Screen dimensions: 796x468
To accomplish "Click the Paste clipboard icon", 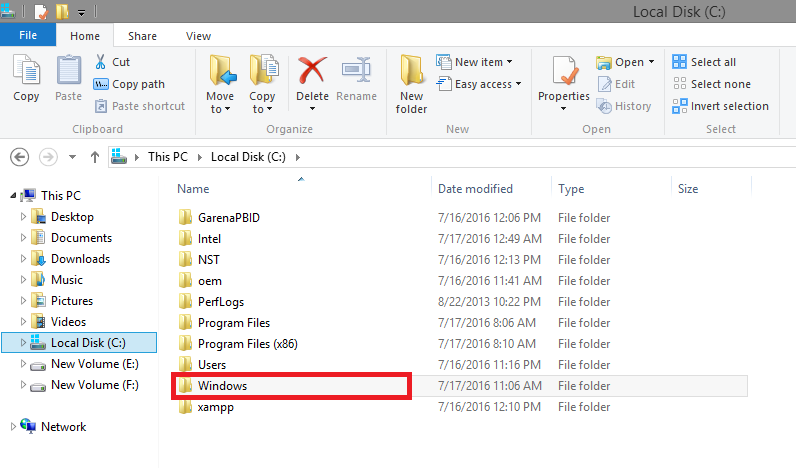I will pos(69,70).
